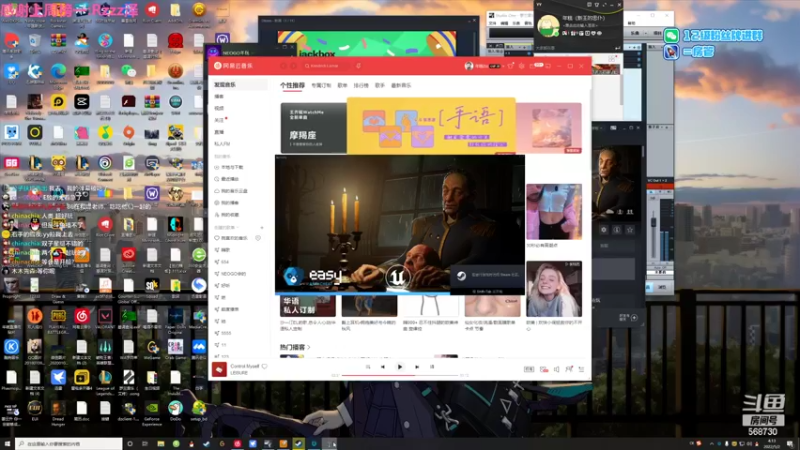Viewport: 800px width, 450px height.
Task: Switch to the 歌单 tab
Action: [342, 85]
